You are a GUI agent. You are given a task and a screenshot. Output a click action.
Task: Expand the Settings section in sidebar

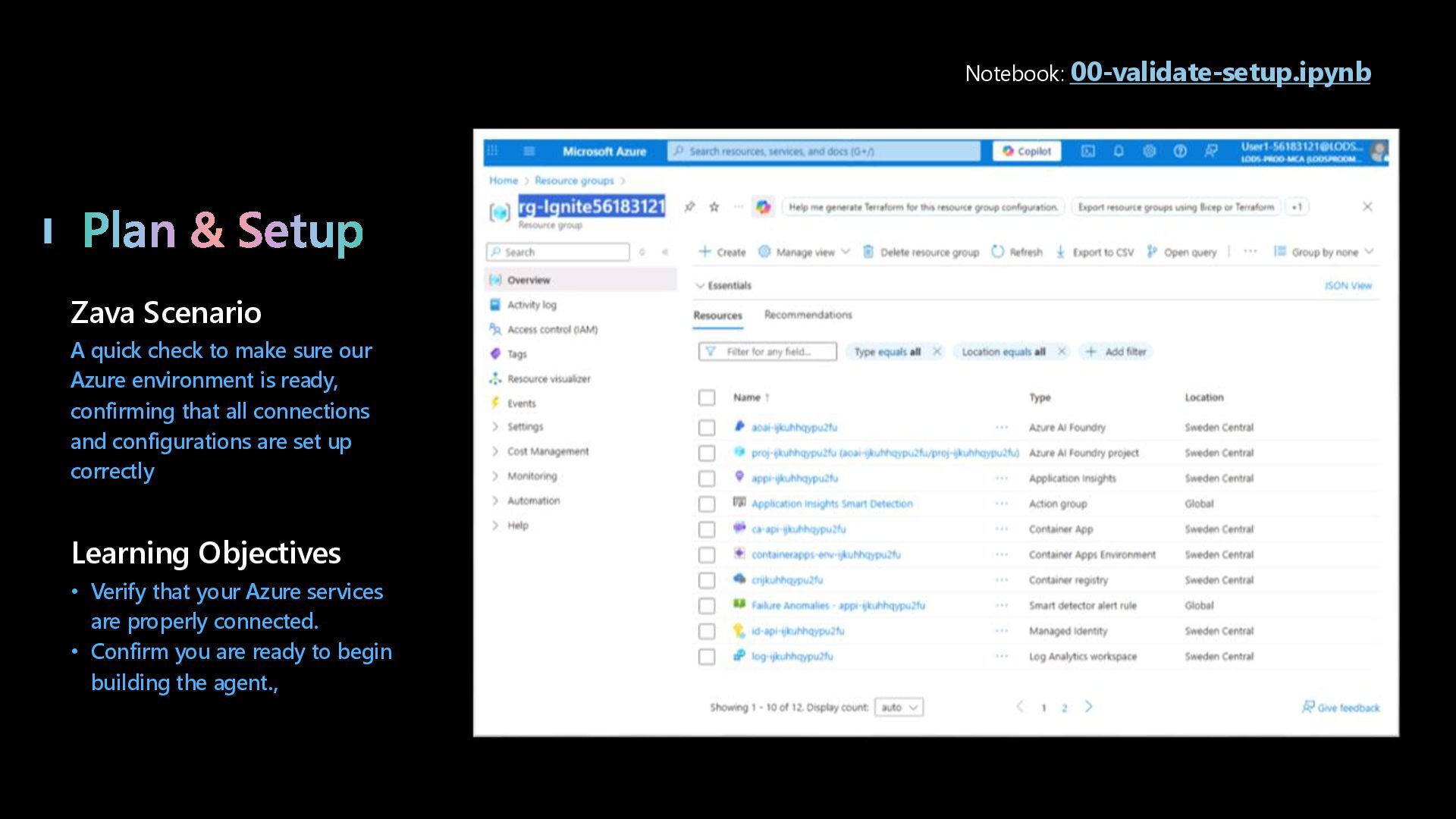[524, 427]
